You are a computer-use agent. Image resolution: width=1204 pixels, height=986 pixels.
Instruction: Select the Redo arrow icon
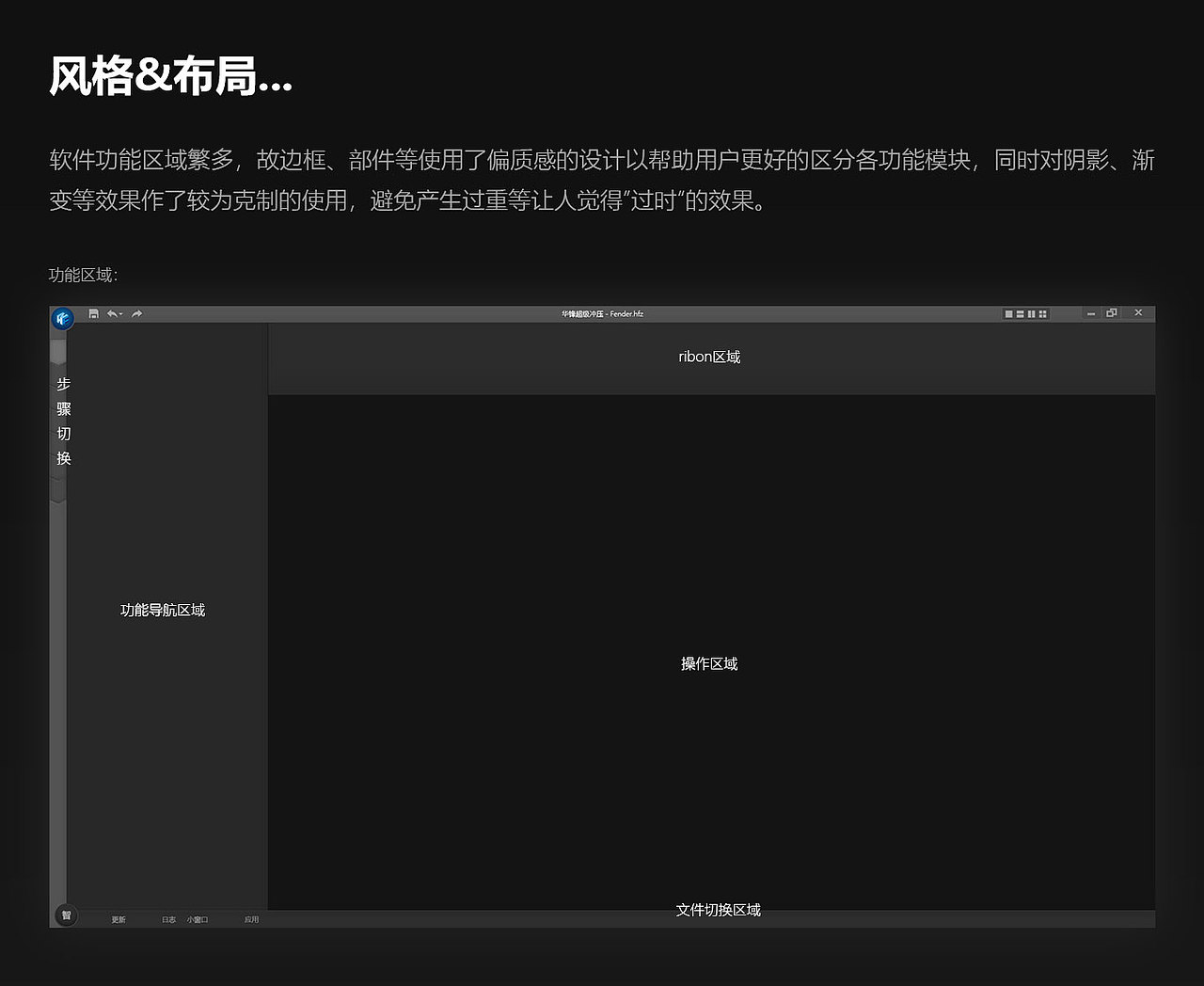pyautogui.click(x=135, y=313)
